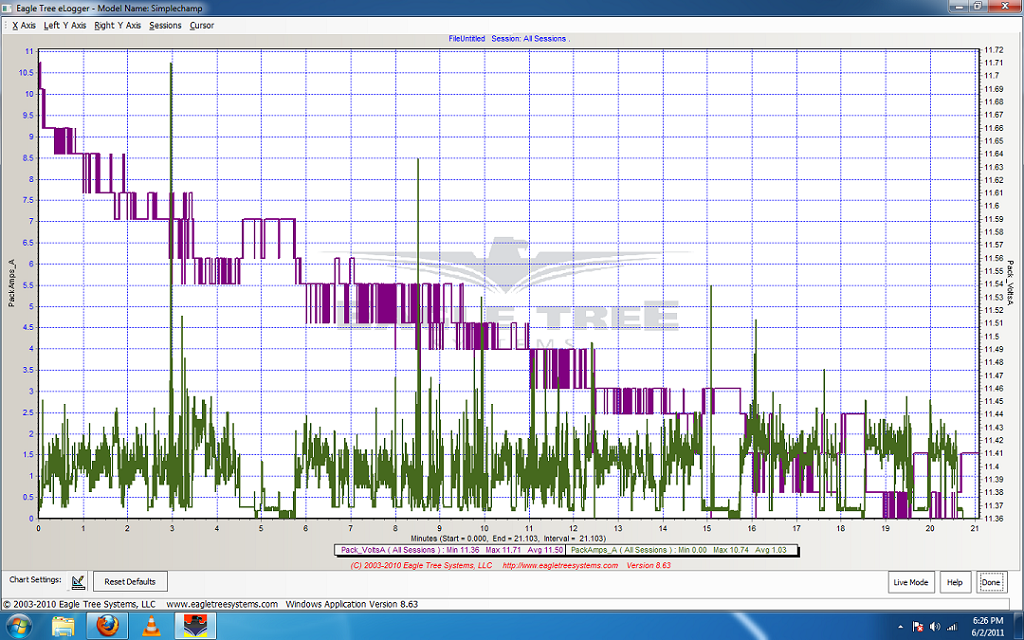Open the Left Y Axis menu

tap(65, 25)
